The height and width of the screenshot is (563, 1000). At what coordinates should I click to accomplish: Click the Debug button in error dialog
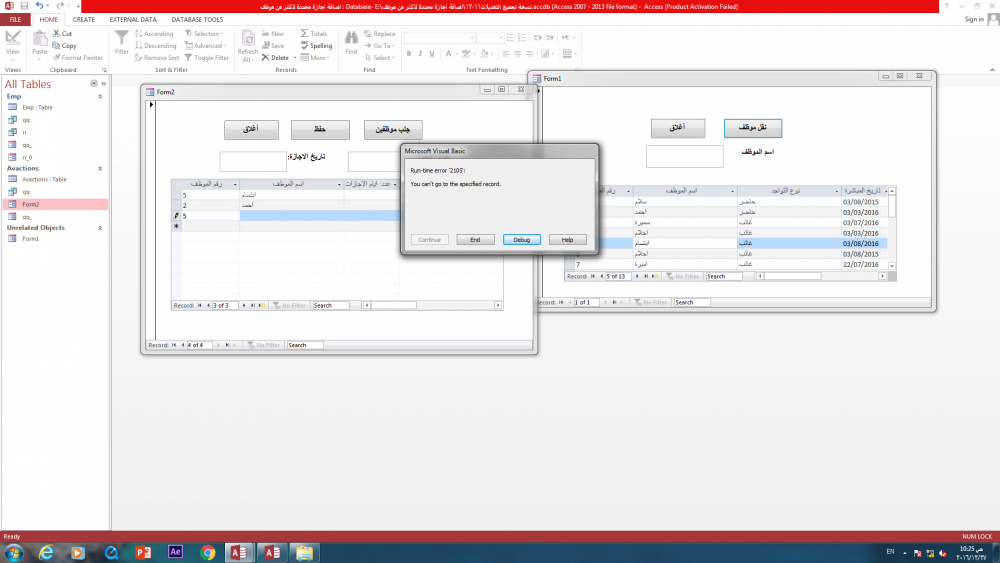tap(522, 240)
